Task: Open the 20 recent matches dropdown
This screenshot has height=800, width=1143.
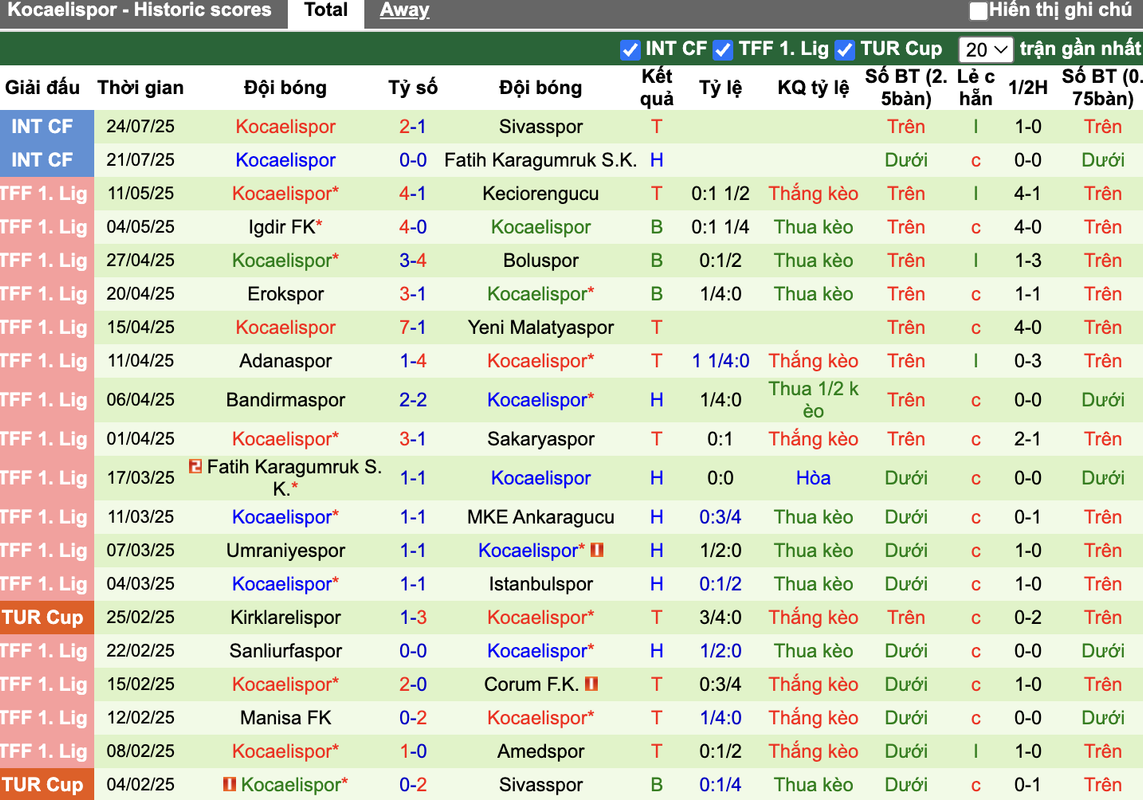Action: (x=986, y=50)
